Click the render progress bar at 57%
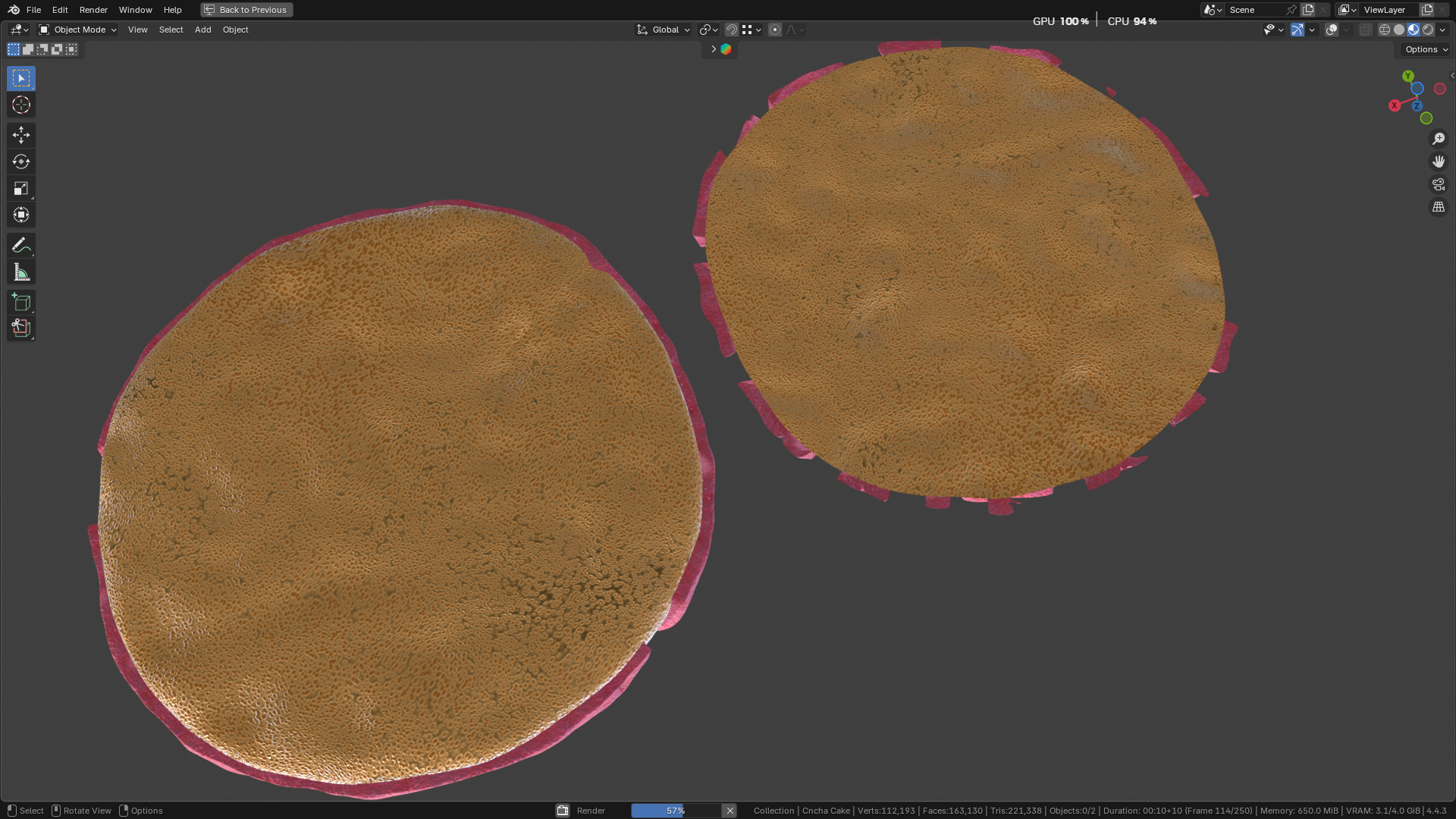This screenshot has width=1456, height=819. pyautogui.click(x=676, y=811)
